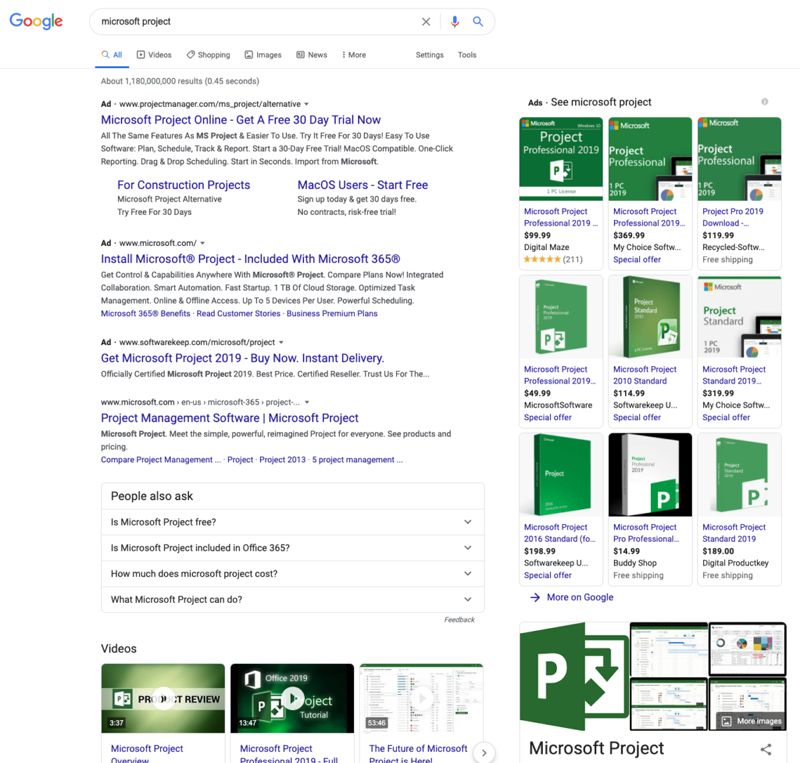Open the 'Business Premium Plans' link
Screen dimensions: 800x763
coord(332,313)
